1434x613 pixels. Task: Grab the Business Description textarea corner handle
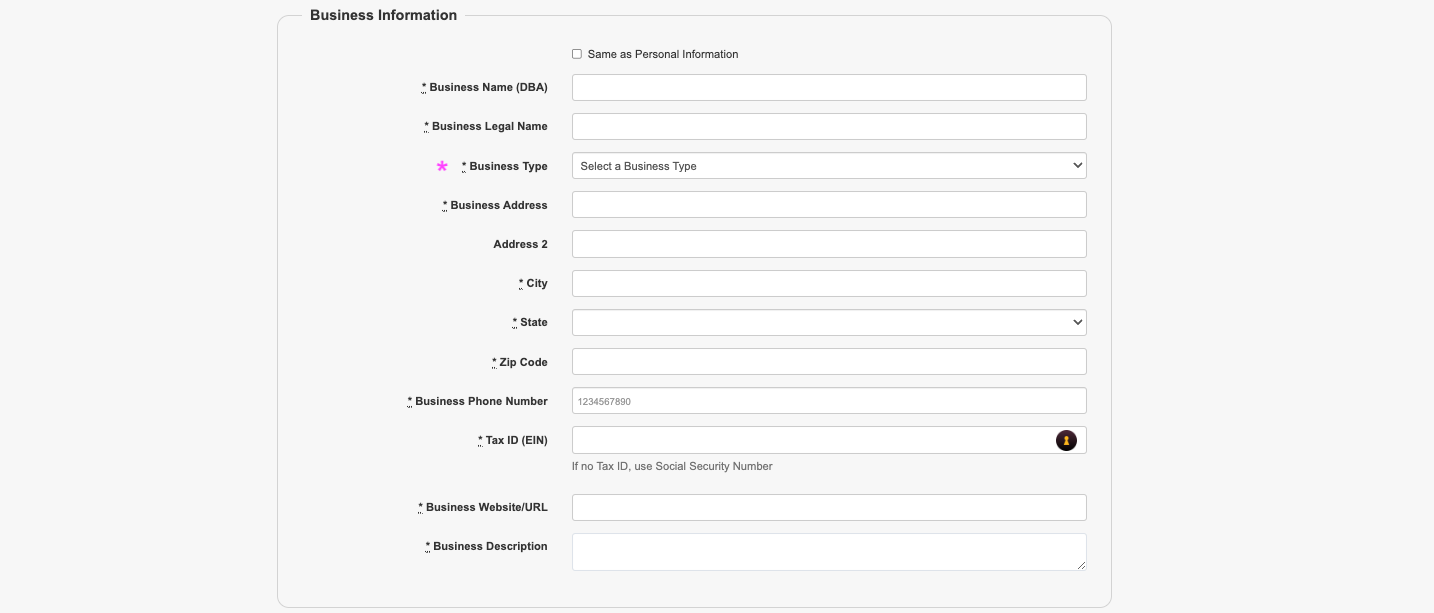pos(1080,565)
